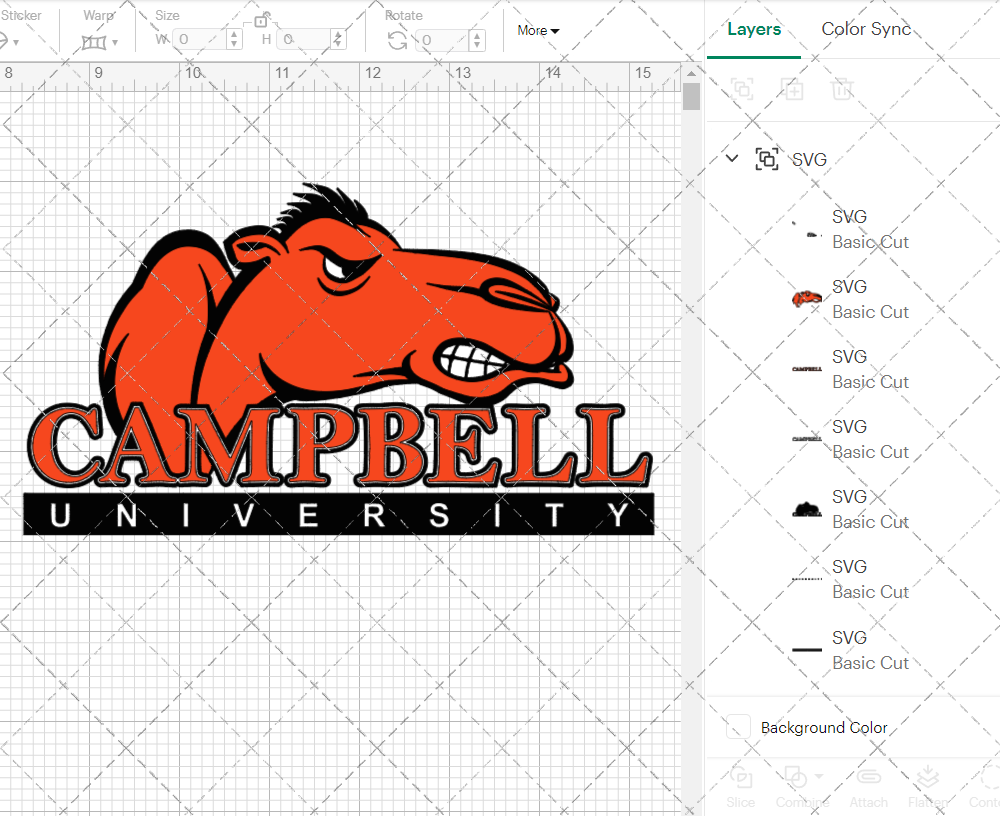
Task: Switch to the Color Sync tab
Action: (x=866, y=29)
